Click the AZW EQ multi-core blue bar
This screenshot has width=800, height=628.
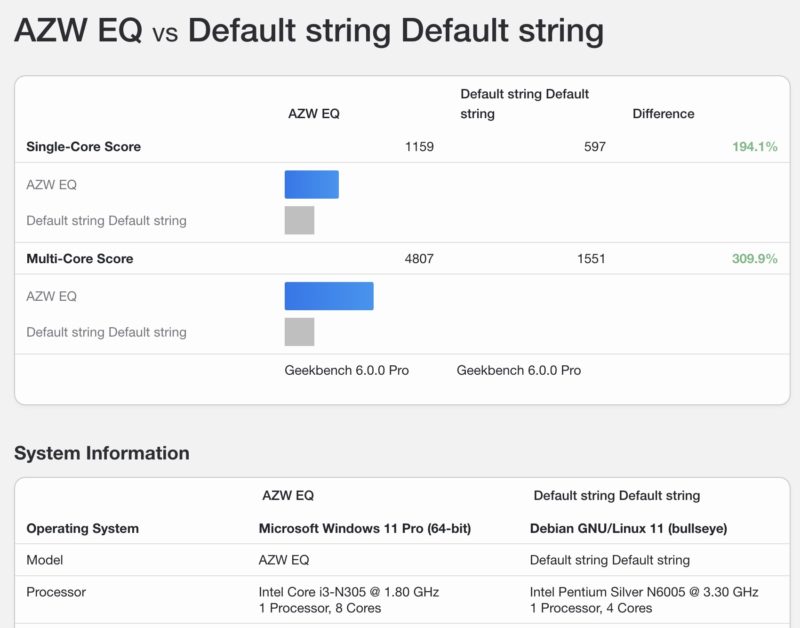click(328, 296)
